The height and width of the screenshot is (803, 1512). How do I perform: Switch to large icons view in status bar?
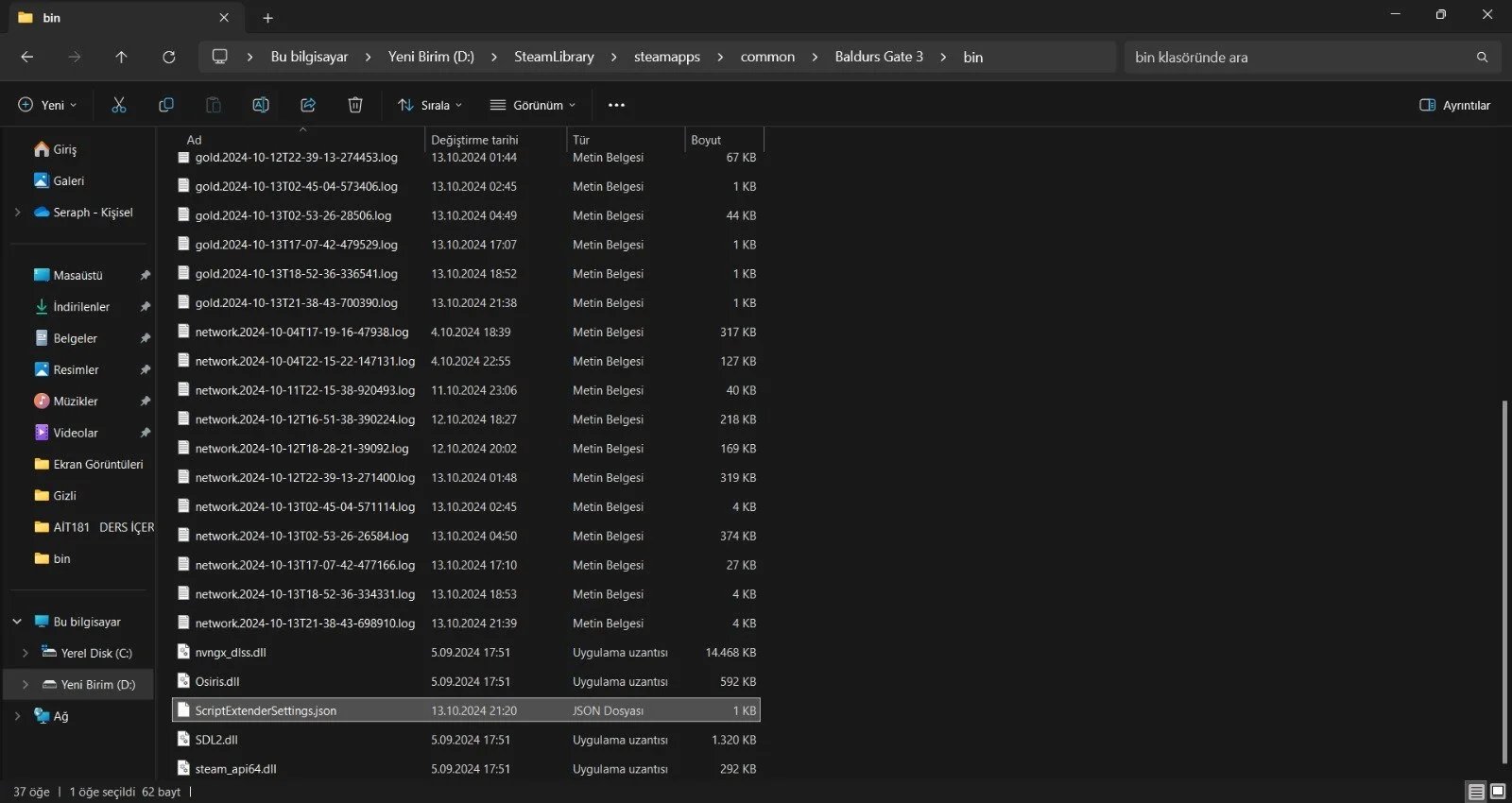(1498, 792)
